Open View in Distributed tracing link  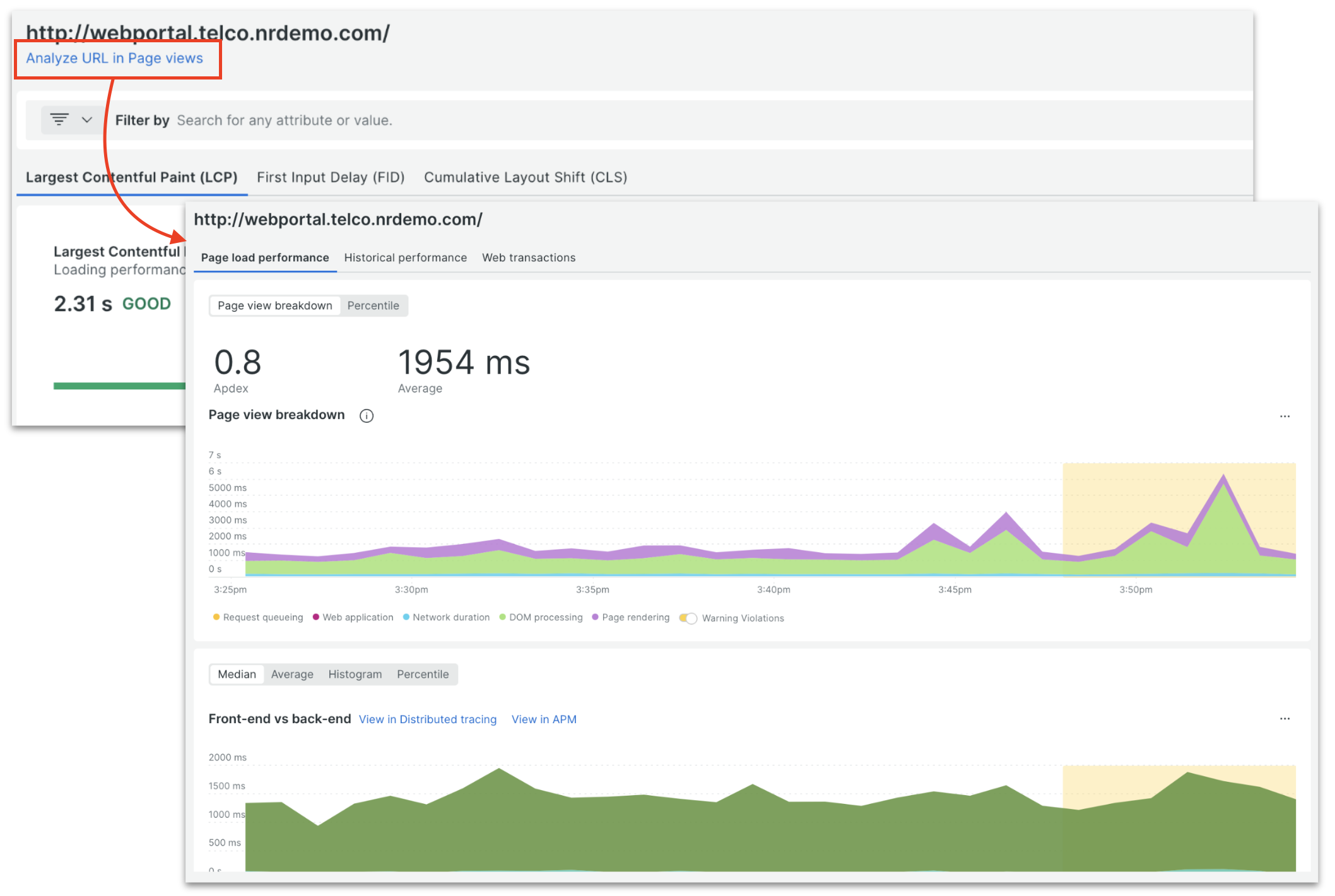point(427,719)
